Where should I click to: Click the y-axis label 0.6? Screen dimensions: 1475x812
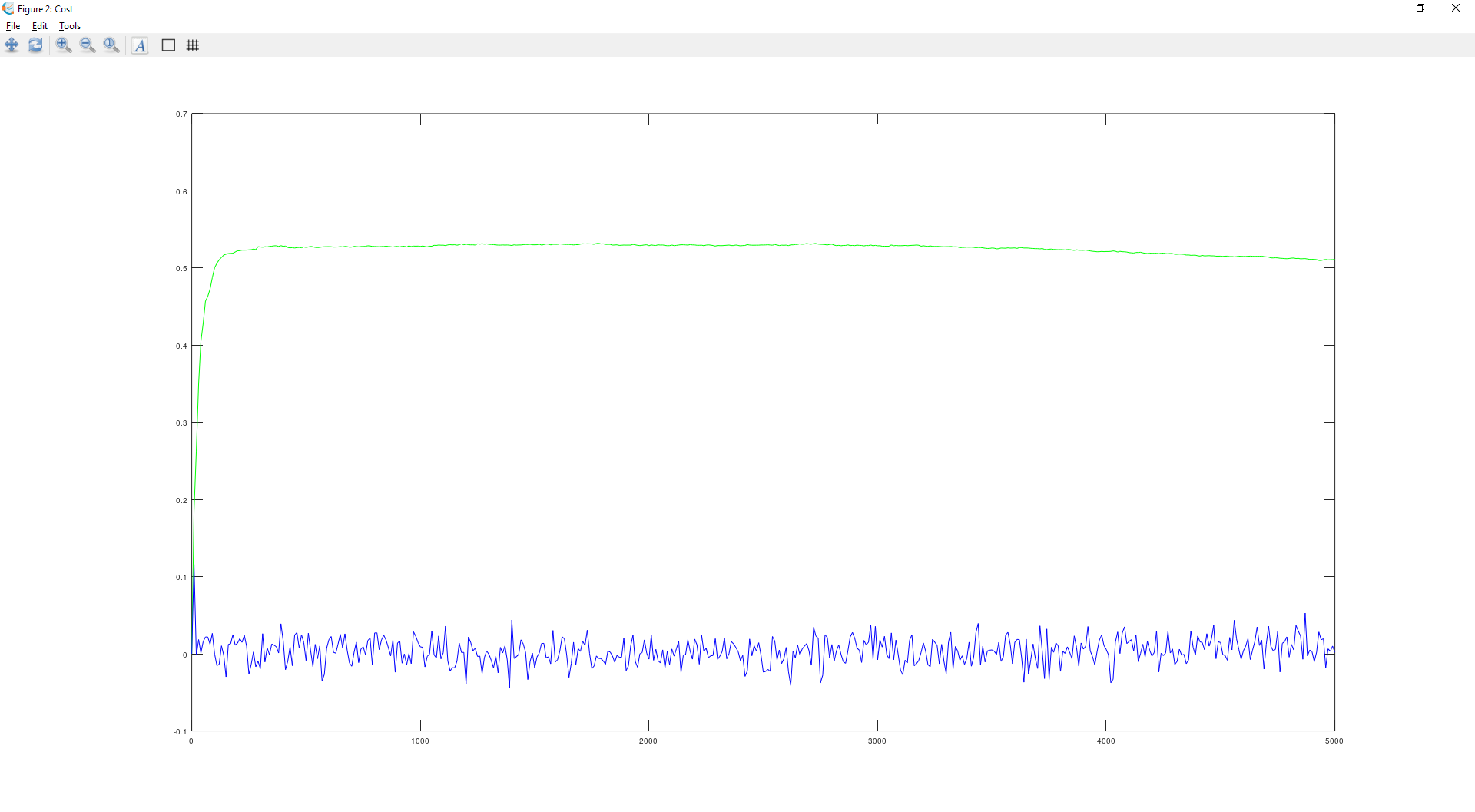[181, 192]
